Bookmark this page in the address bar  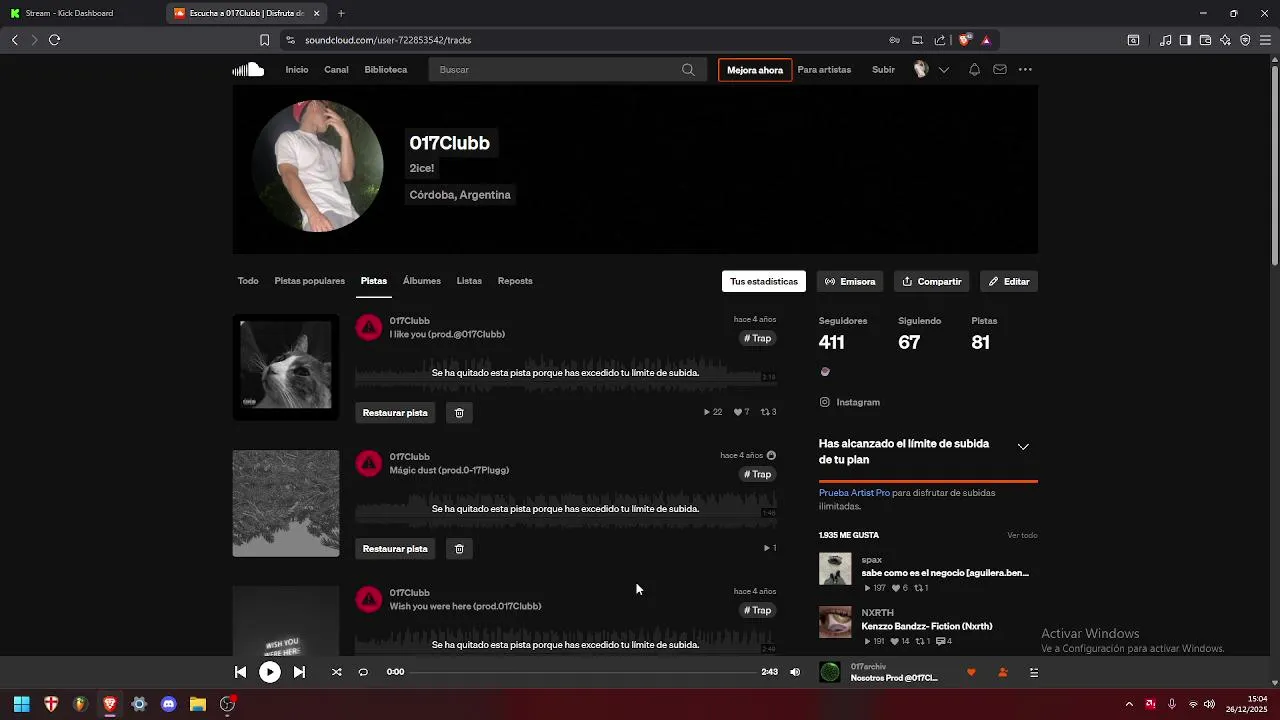(x=264, y=40)
